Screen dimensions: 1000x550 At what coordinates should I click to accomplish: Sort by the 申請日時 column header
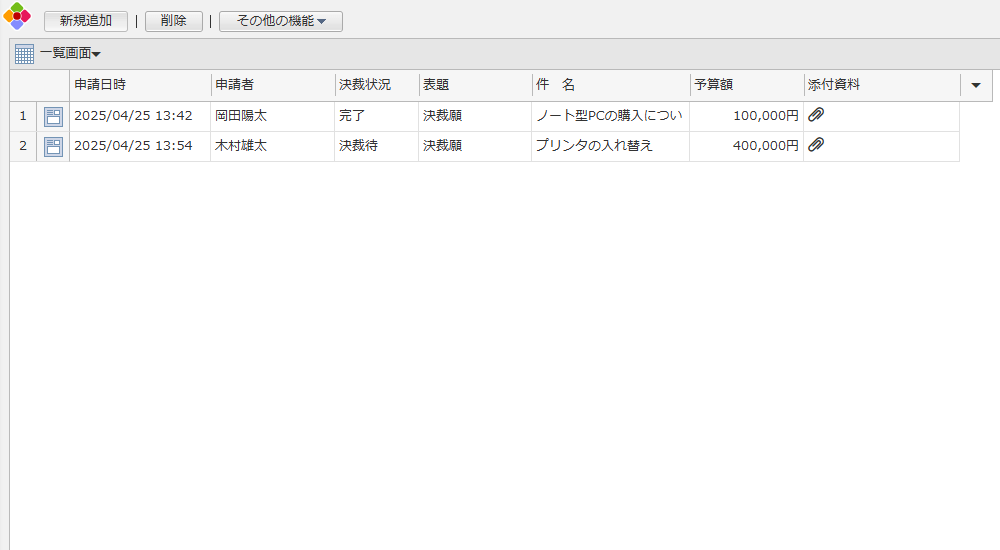(100, 85)
